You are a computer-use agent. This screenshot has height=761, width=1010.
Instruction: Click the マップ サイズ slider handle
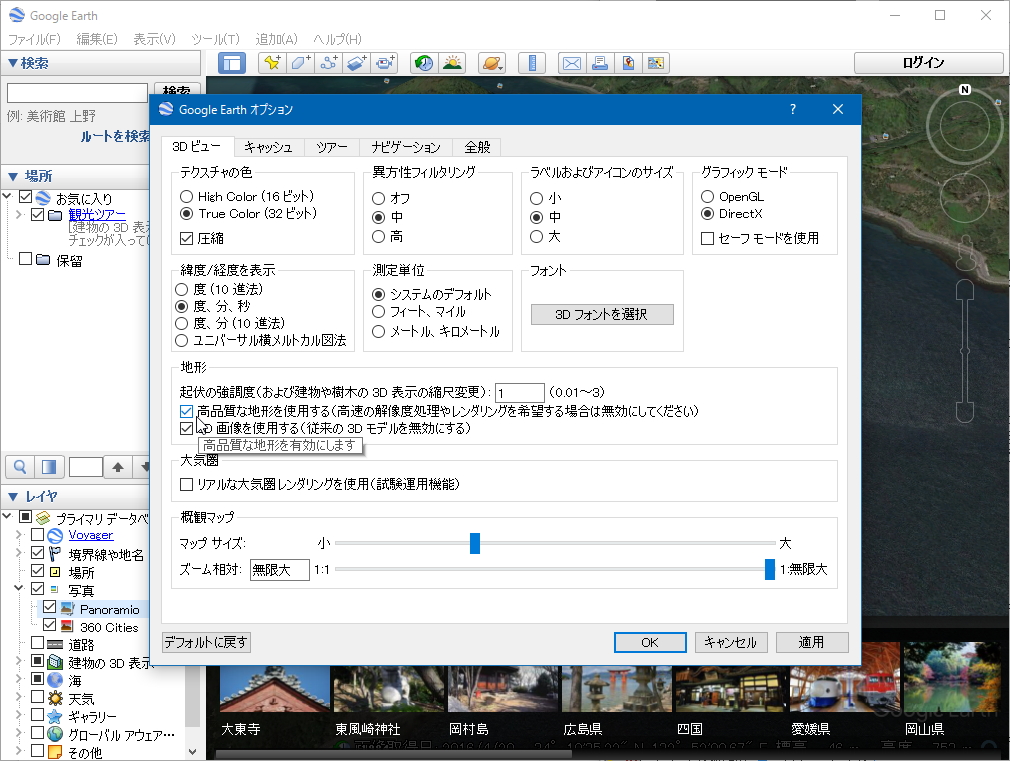click(x=475, y=543)
